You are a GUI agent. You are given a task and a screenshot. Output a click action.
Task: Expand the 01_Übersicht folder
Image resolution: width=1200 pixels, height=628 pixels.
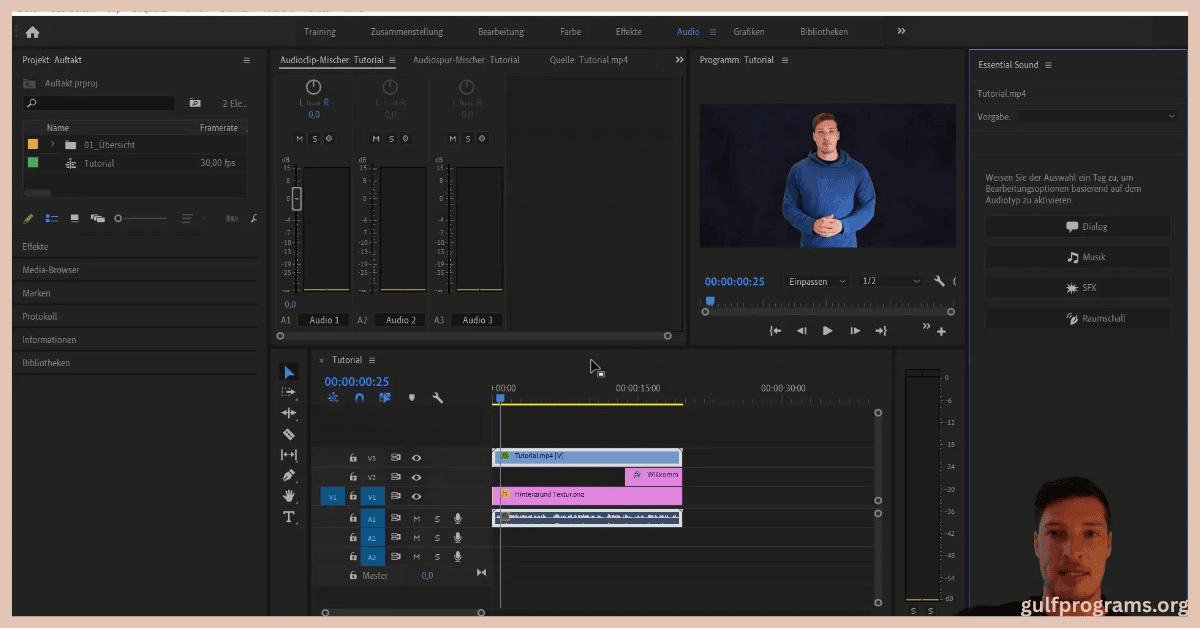[x=52, y=145]
